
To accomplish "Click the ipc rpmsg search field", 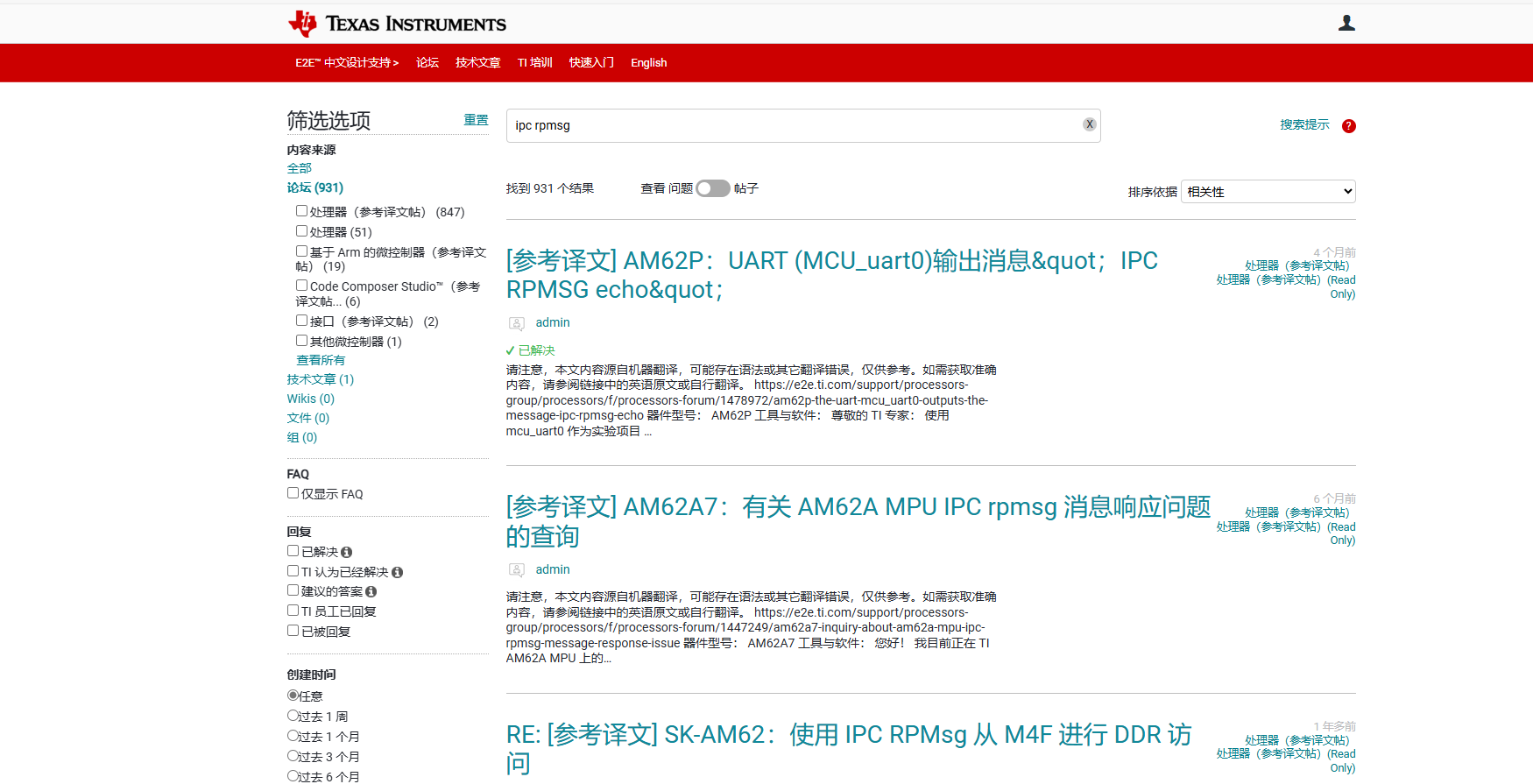I will (x=803, y=125).
